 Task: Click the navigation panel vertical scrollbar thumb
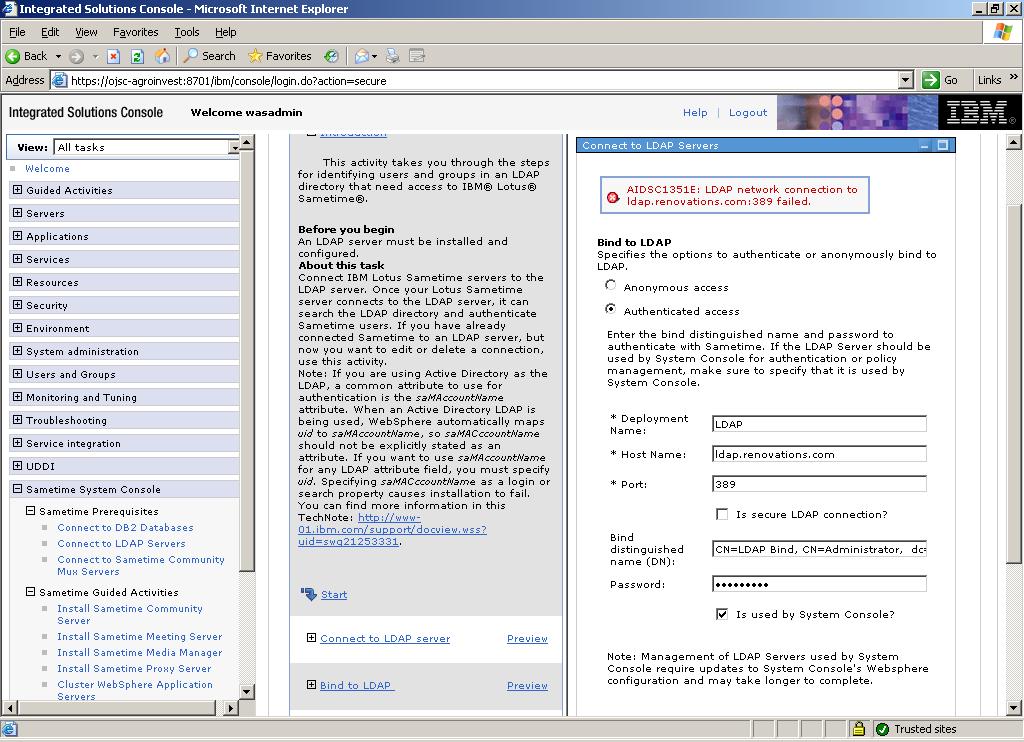[x=248, y=362]
